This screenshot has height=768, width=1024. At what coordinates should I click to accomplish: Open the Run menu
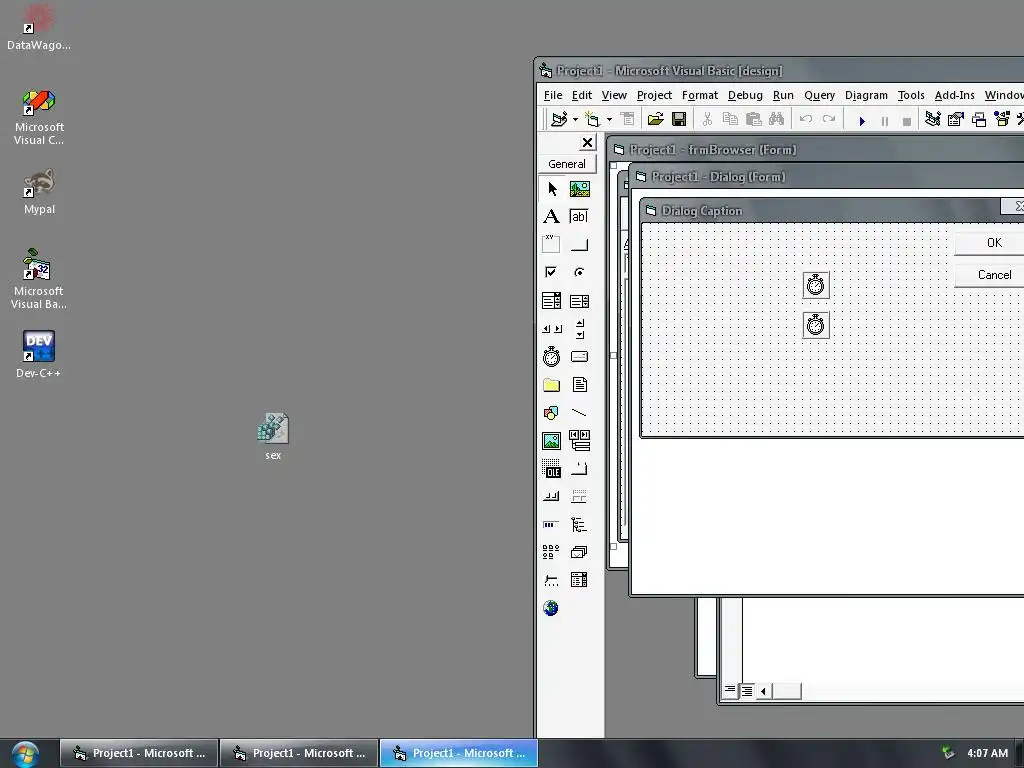tap(783, 95)
